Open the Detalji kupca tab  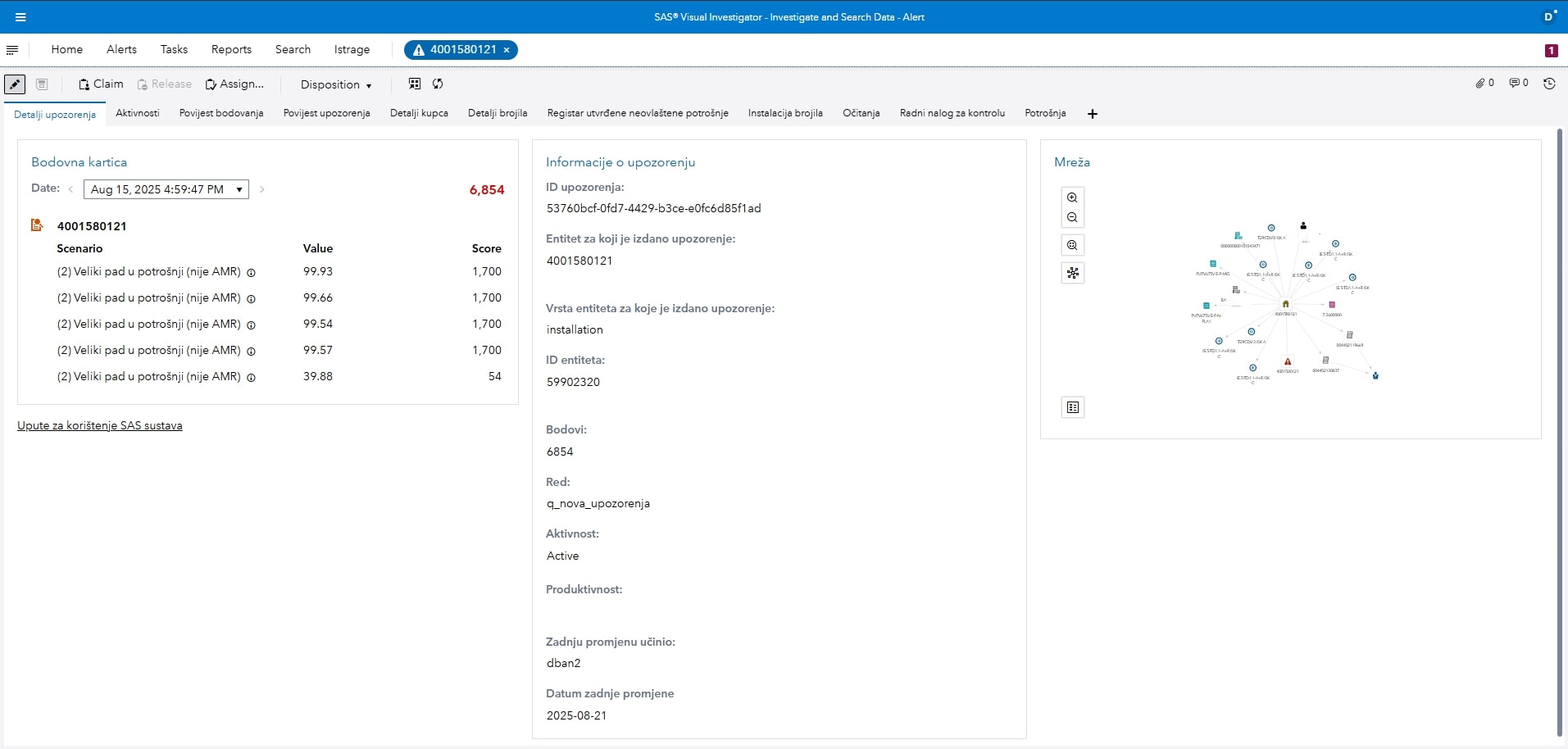[x=419, y=113]
